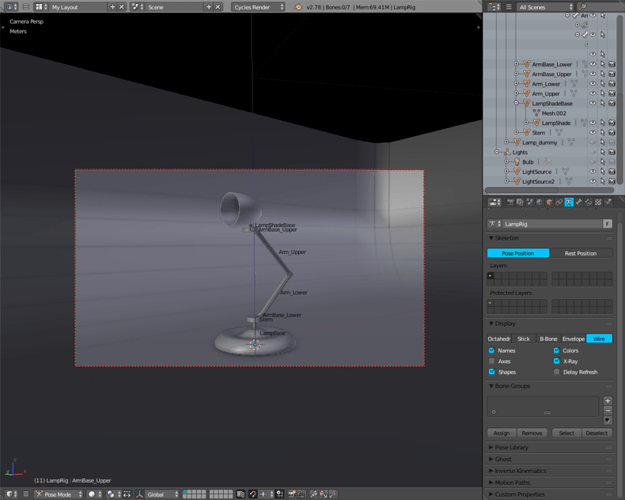The width and height of the screenshot is (625, 500).
Task: Click the Bulb lamp icon in outliner
Action: click(x=517, y=162)
